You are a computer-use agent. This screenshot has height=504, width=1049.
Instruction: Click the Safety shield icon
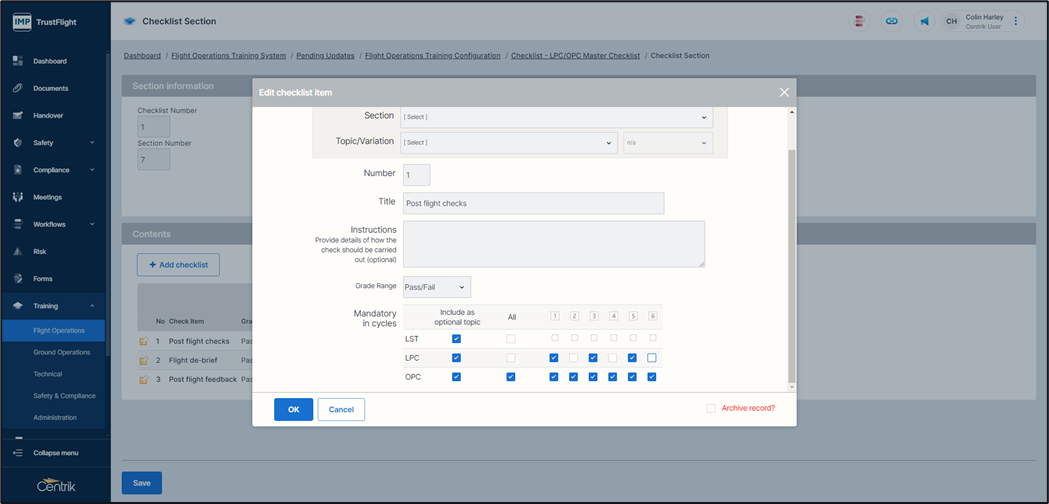coord(18,143)
